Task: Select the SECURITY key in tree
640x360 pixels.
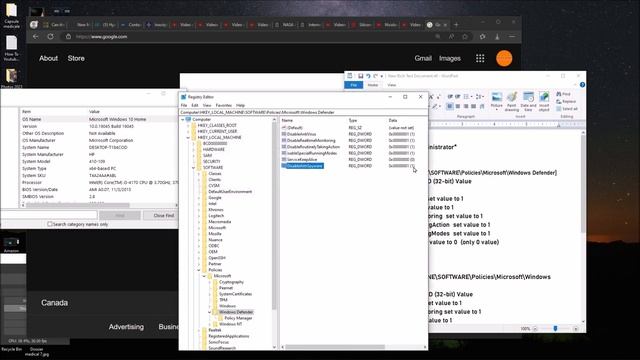Action: [211, 162]
